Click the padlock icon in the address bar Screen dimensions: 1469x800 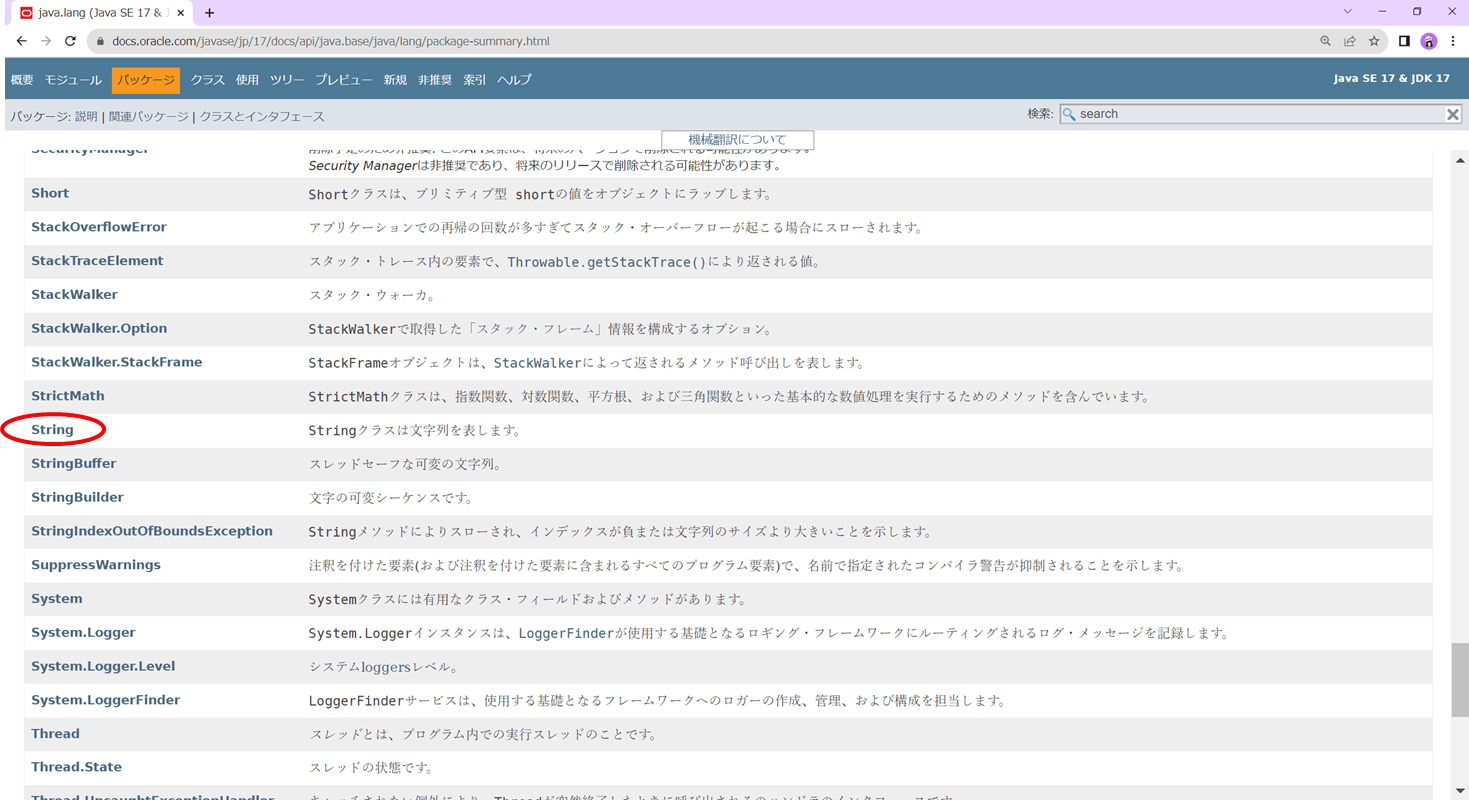pos(100,41)
